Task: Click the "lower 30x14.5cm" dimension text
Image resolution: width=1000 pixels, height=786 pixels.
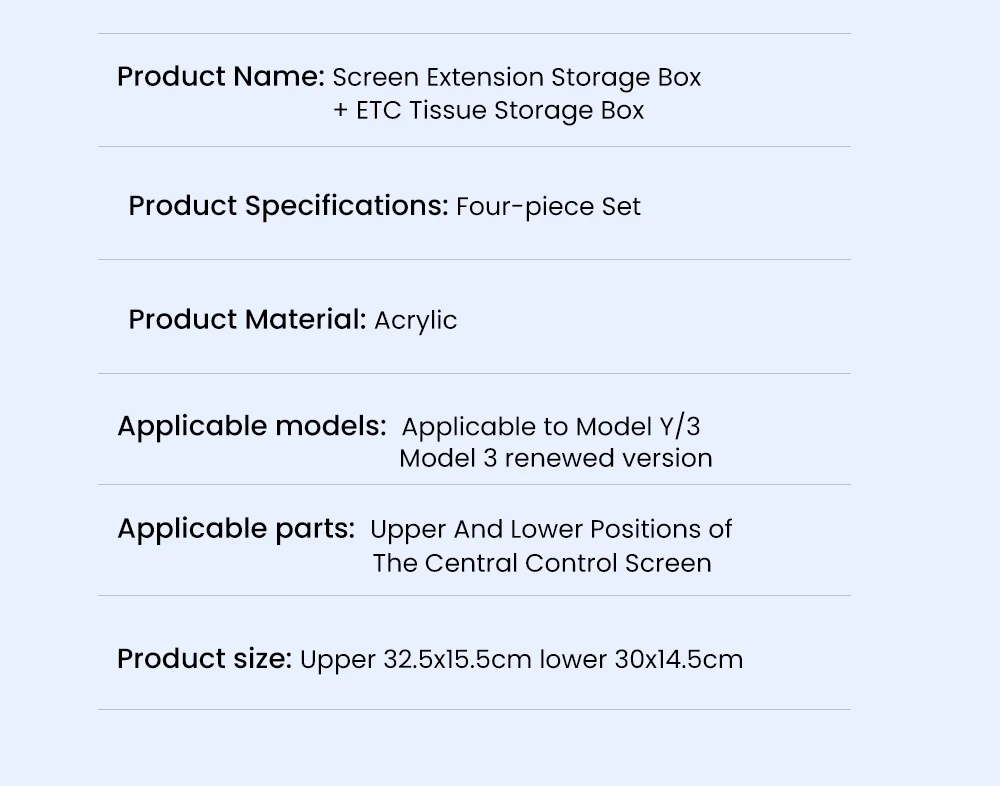Action: point(641,660)
